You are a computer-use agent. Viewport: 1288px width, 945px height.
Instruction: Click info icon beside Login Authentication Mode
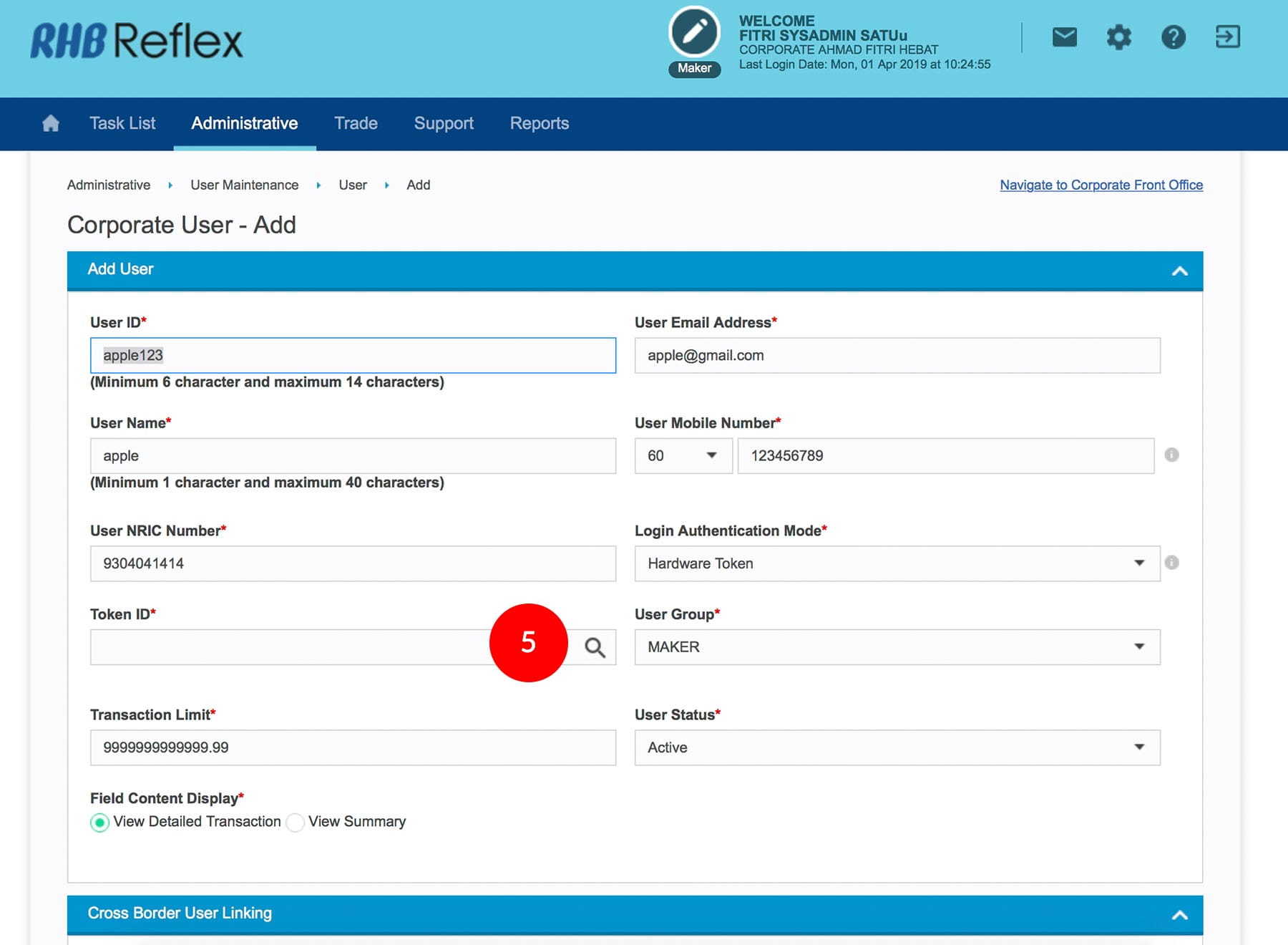(x=1171, y=563)
